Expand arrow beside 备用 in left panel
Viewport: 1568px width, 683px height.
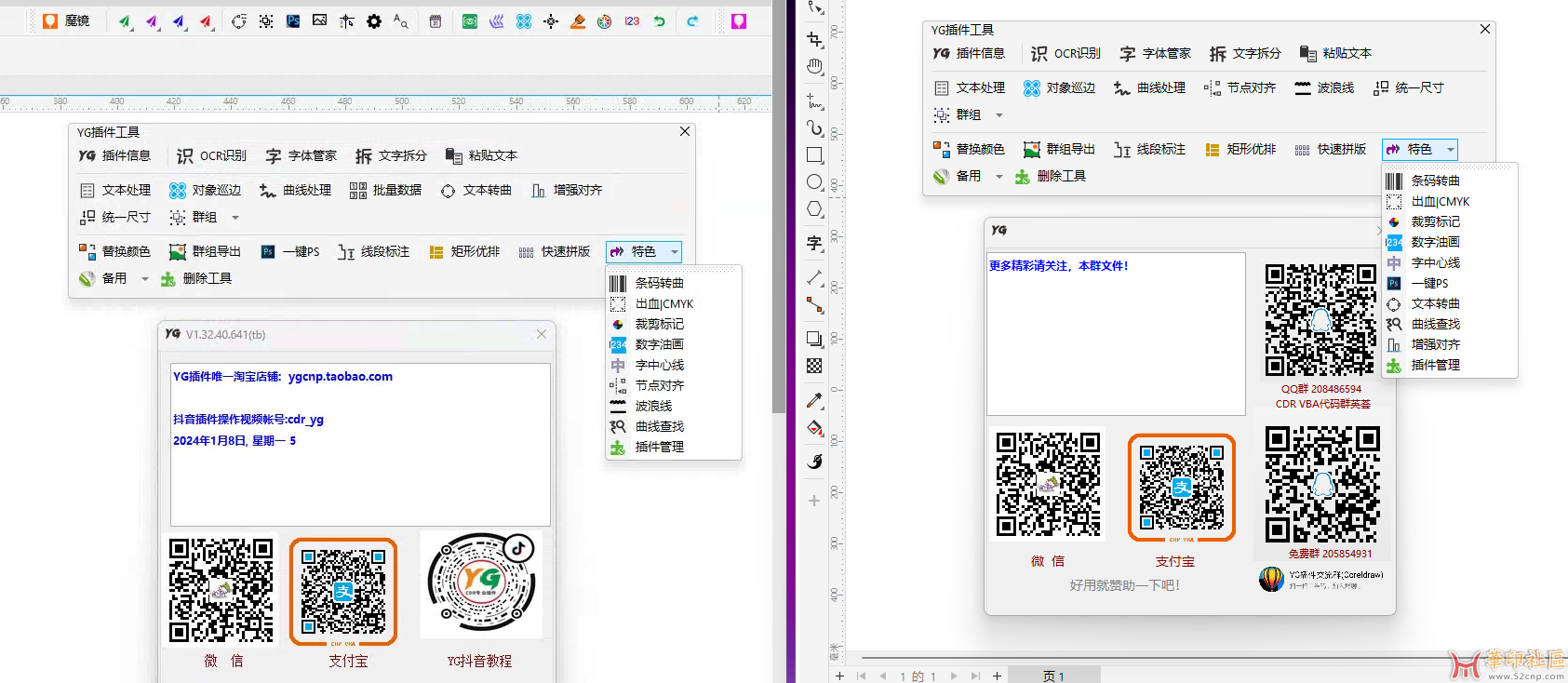144,279
